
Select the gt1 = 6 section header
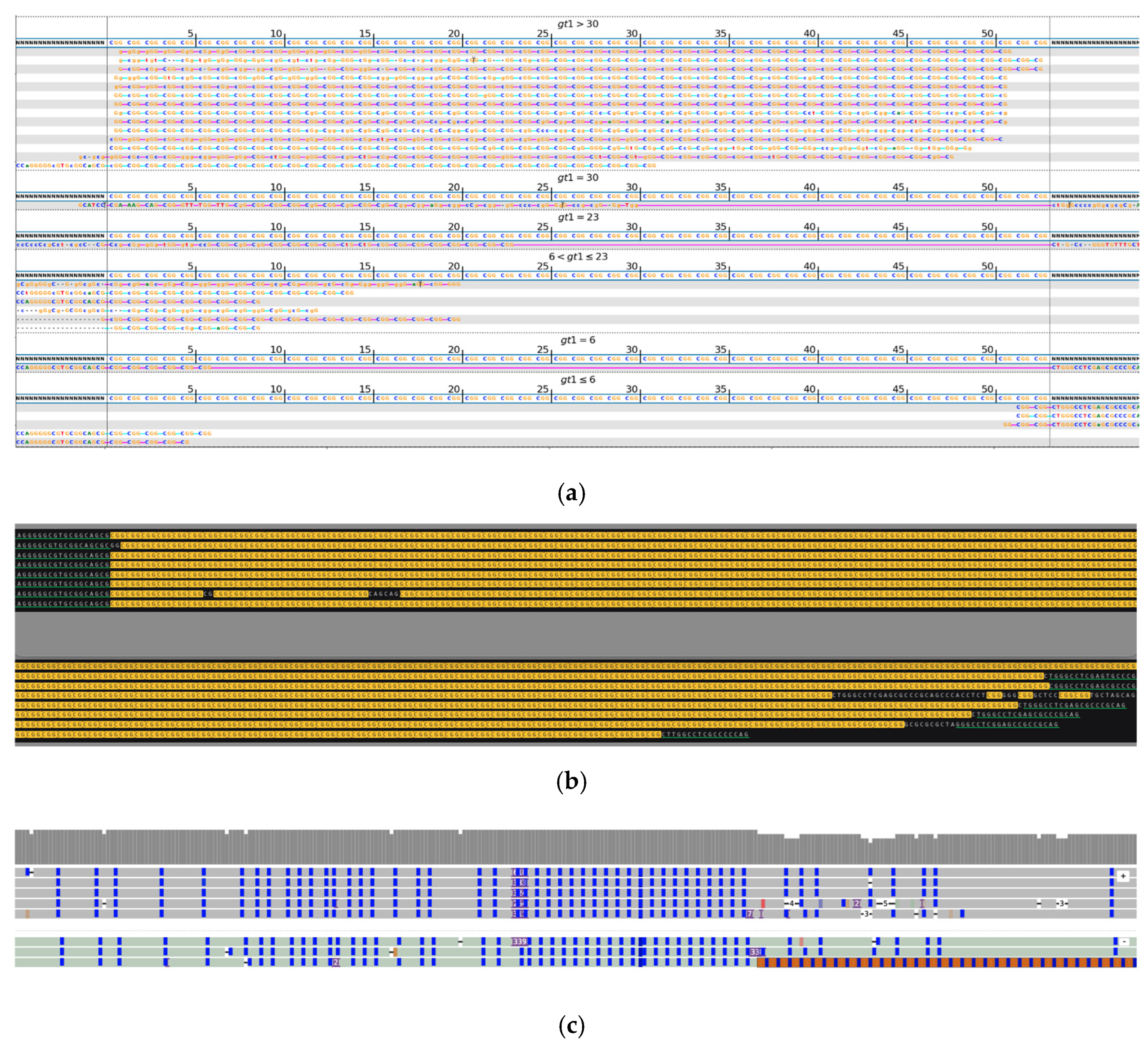click(577, 340)
